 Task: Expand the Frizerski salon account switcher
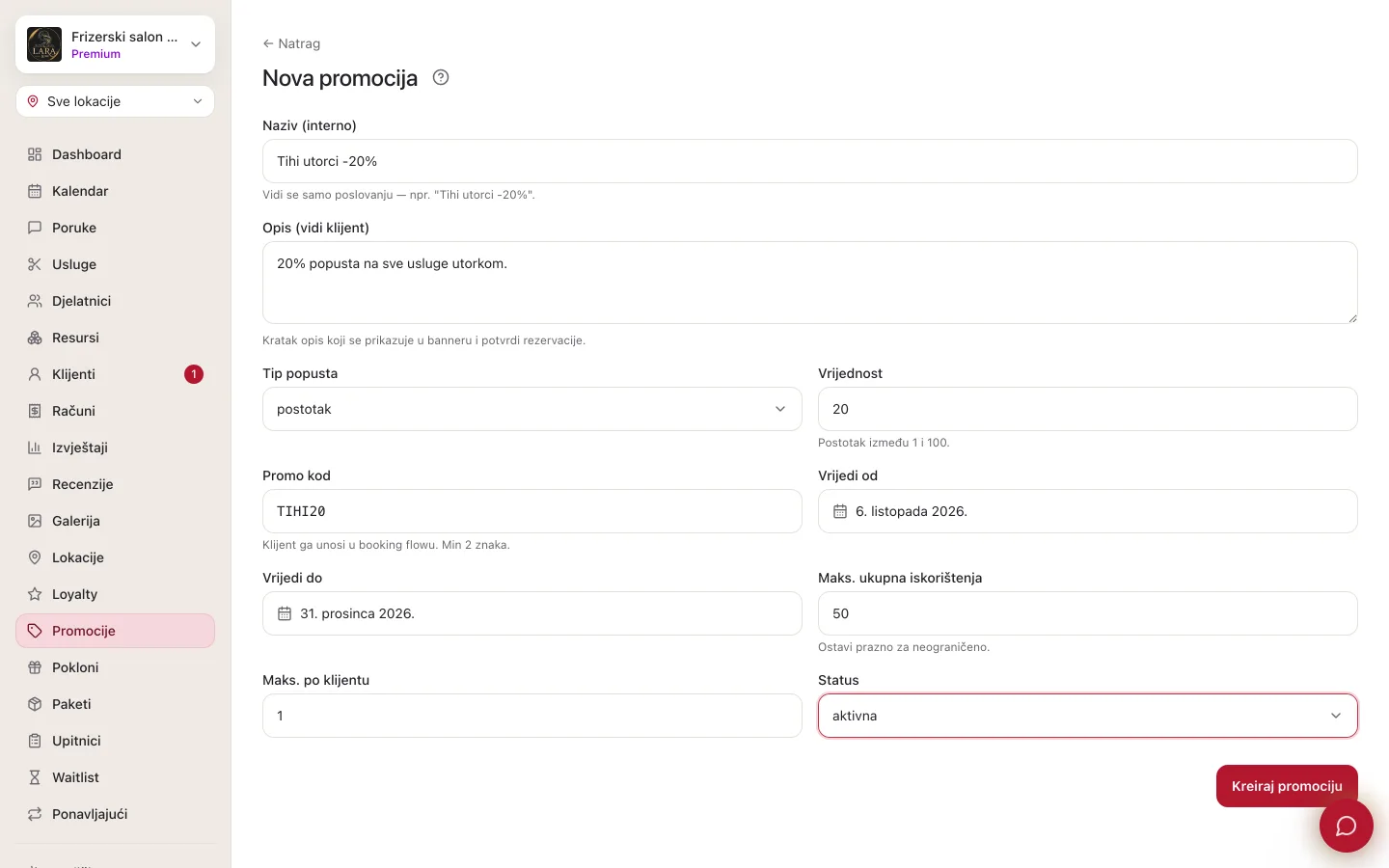point(116,44)
